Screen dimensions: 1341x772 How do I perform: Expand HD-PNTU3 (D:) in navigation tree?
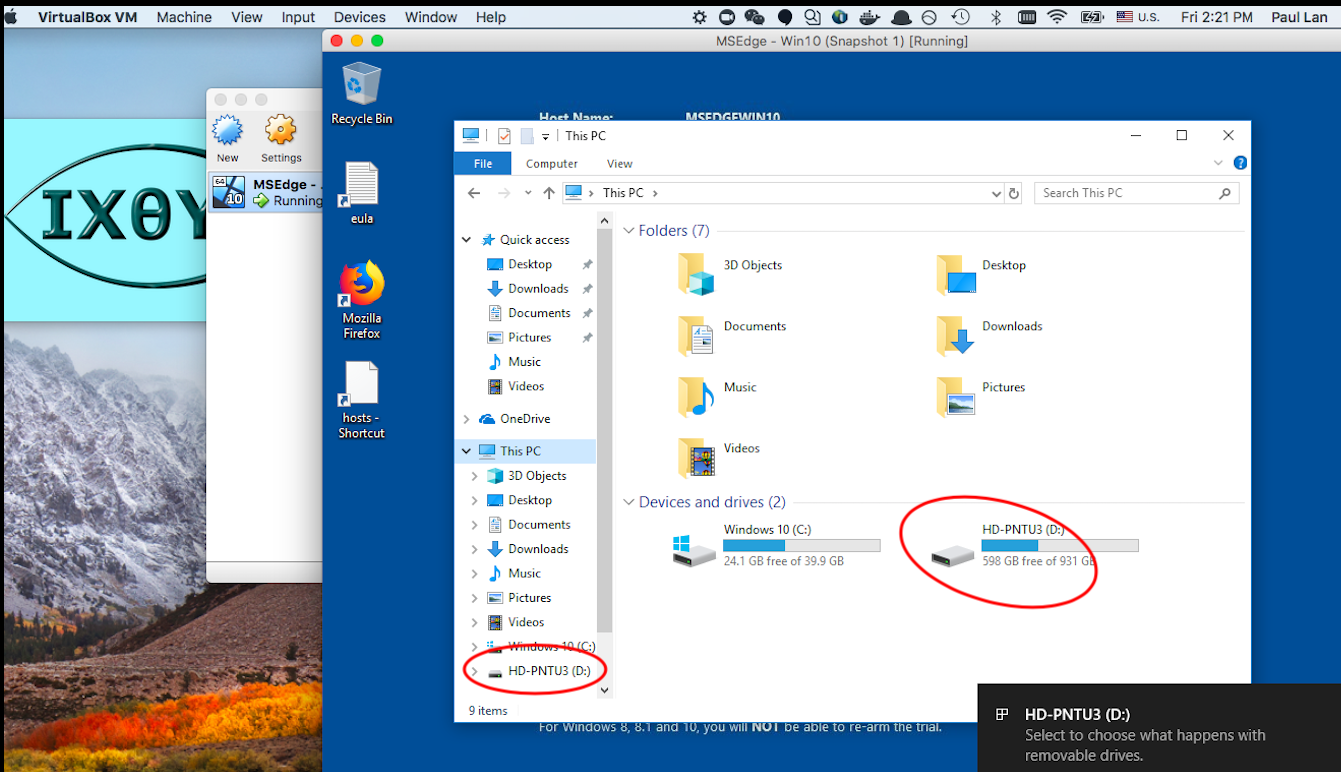pyautogui.click(x=474, y=671)
